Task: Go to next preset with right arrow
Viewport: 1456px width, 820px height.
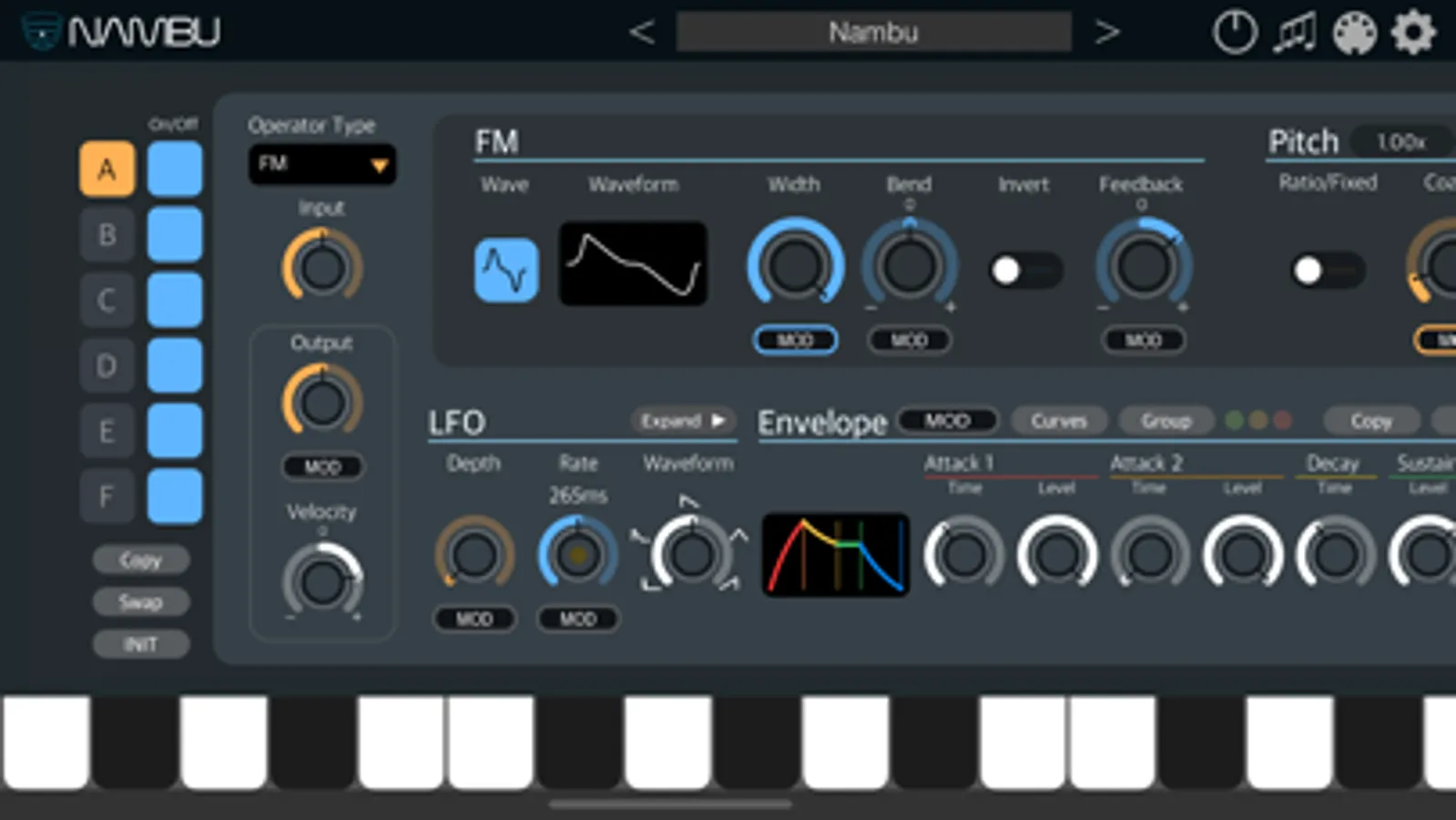Action: coord(1106,33)
